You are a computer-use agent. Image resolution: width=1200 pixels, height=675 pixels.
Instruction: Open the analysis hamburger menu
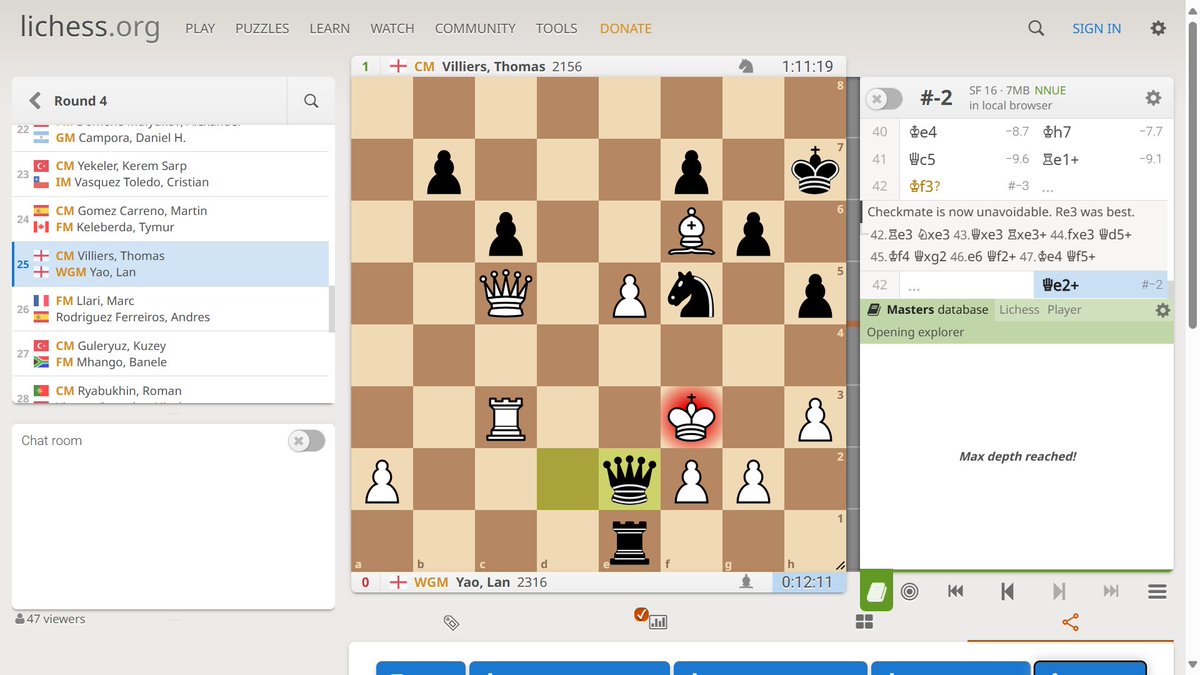point(1157,591)
